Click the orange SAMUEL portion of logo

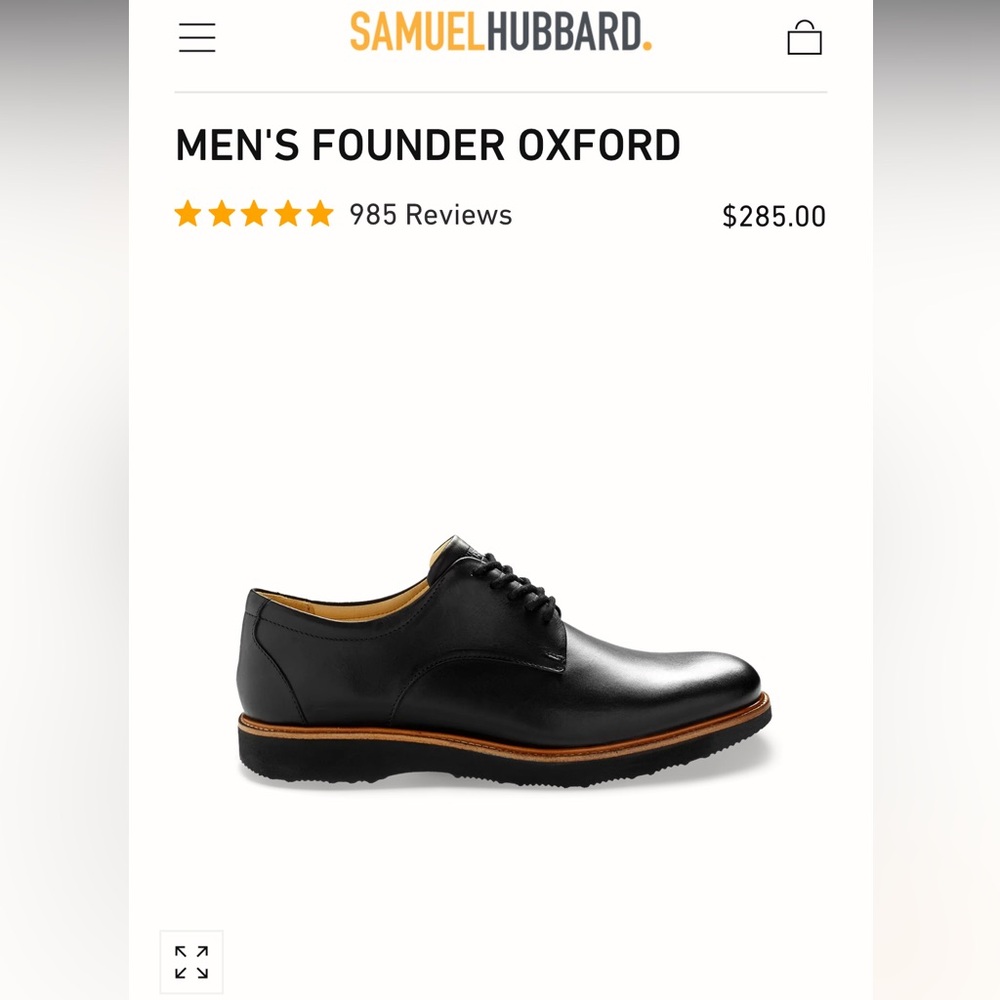[418, 35]
